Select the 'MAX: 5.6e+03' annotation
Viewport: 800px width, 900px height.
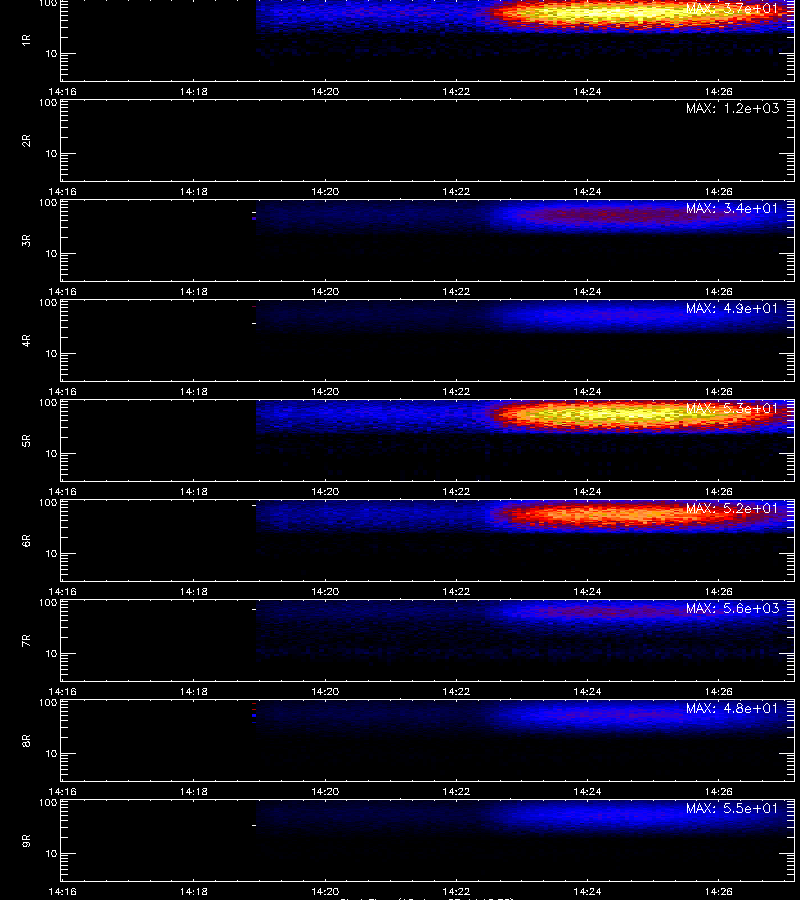coord(732,608)
